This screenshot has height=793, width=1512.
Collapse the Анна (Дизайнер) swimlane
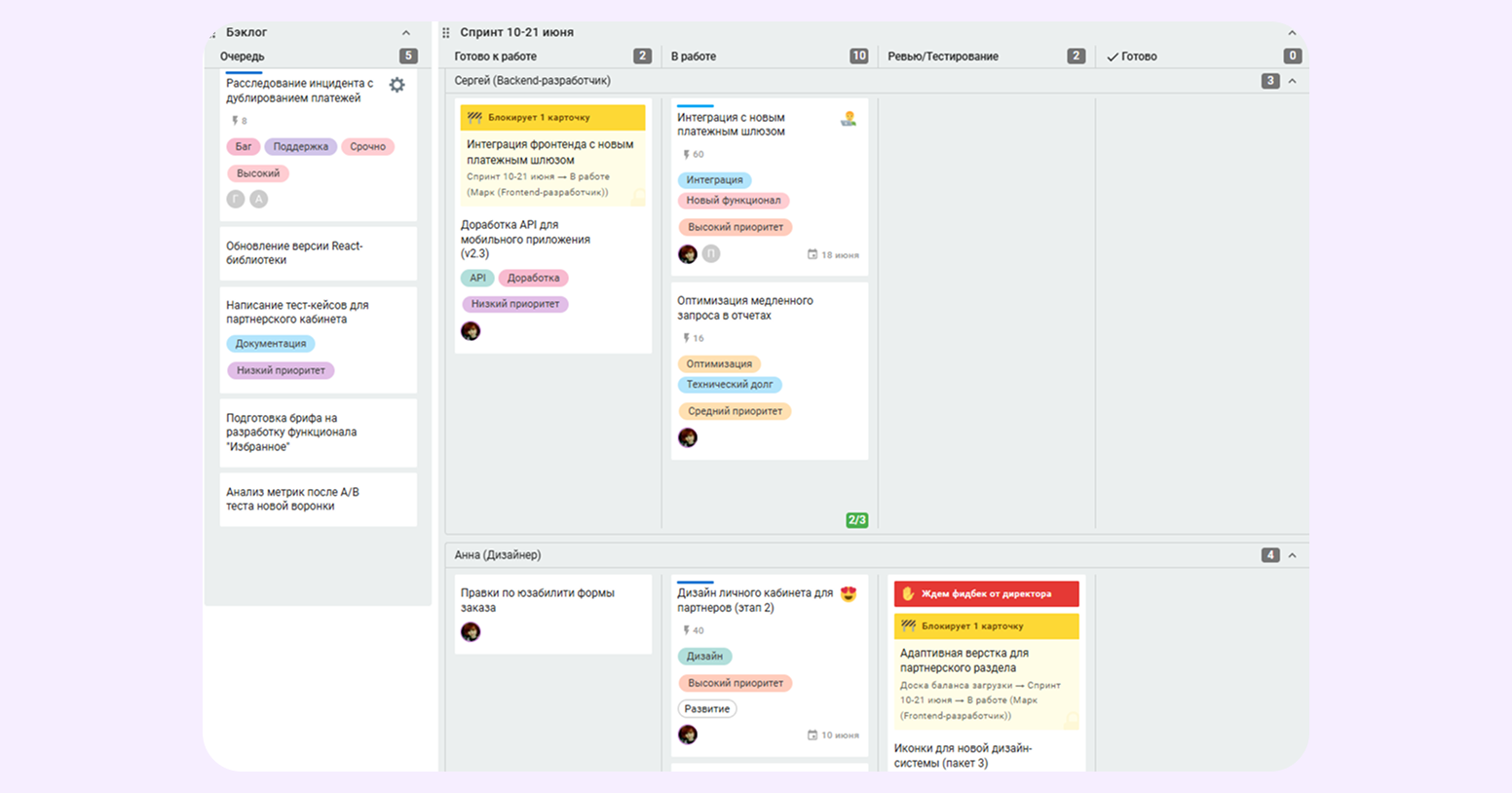tap(1292, 555)
